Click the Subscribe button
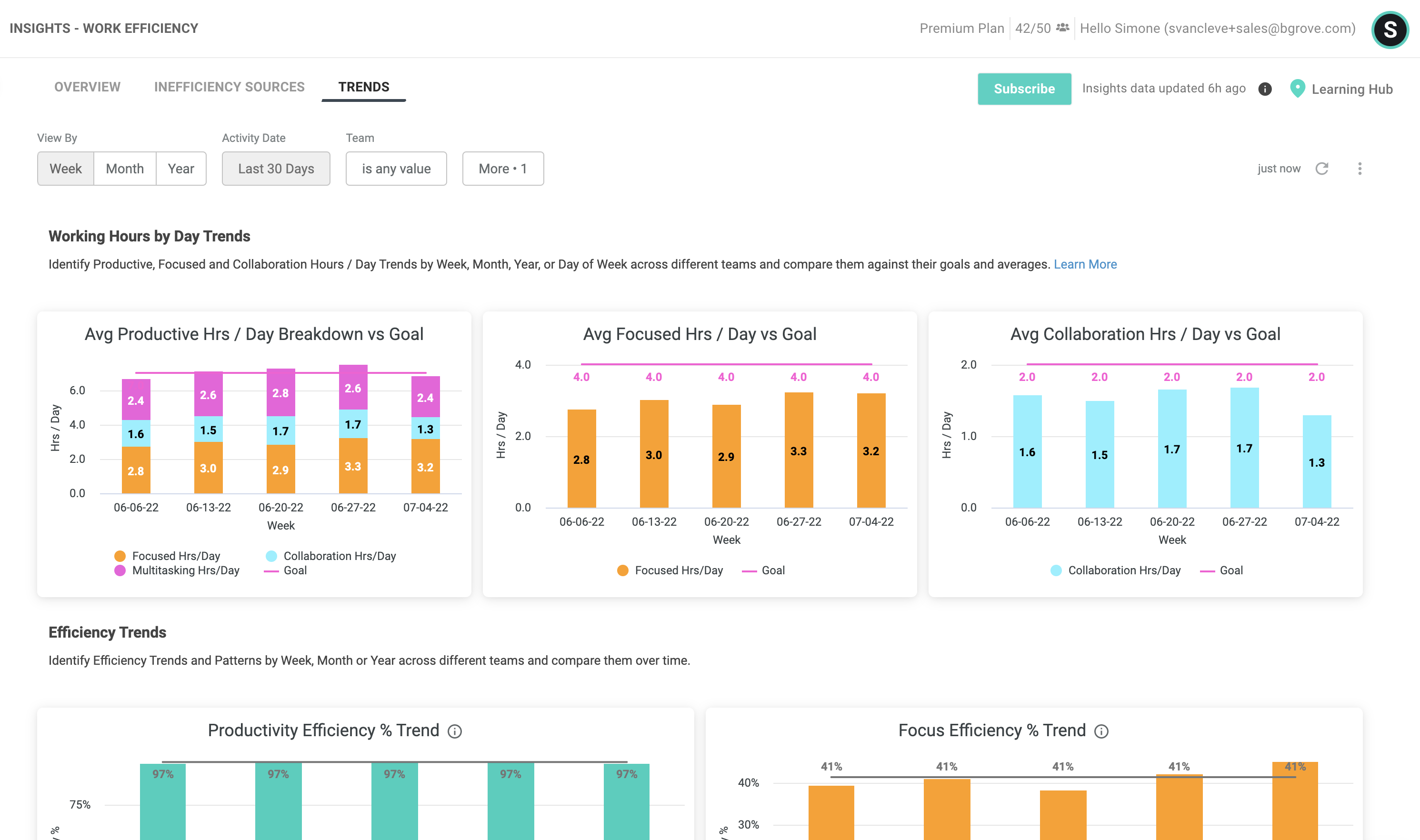Screen dimensions: 1420x840 point(1024,89)
